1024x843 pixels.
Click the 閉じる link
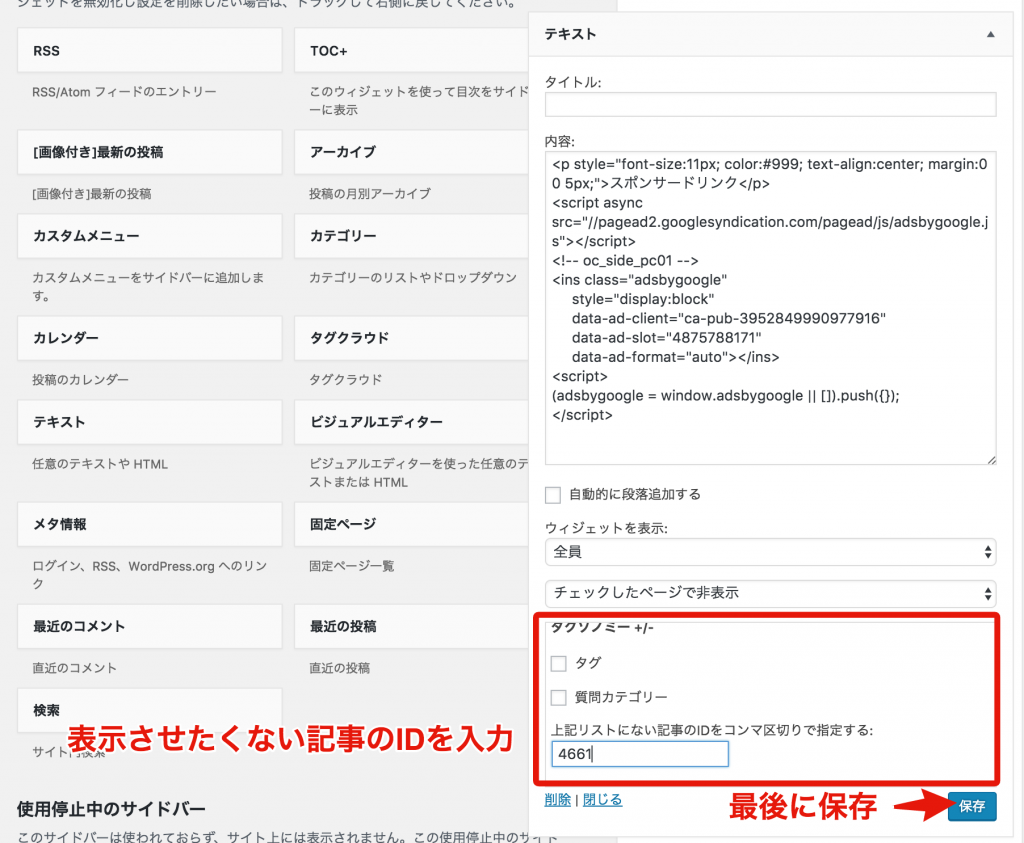coord(602,800)
